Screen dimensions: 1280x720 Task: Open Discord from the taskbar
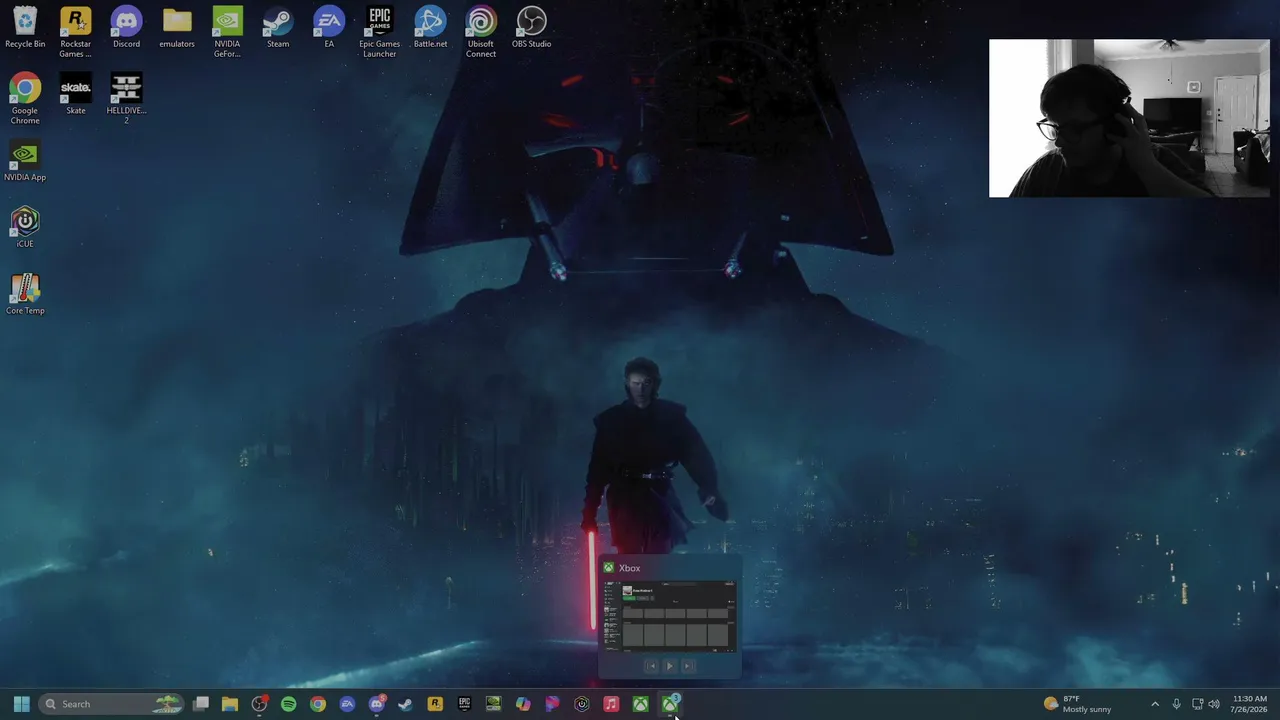376,704
